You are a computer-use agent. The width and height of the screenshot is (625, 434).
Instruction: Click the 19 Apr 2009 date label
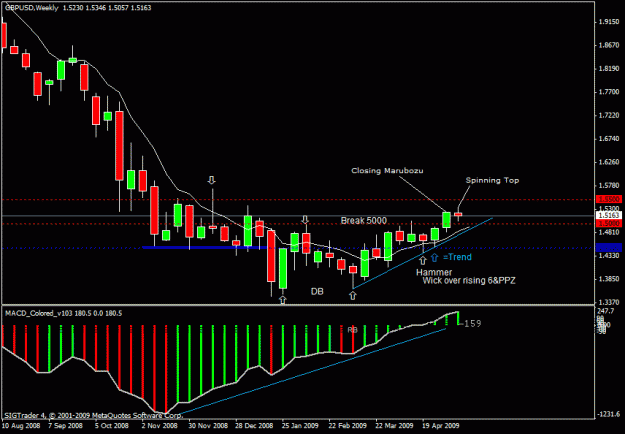441,425
